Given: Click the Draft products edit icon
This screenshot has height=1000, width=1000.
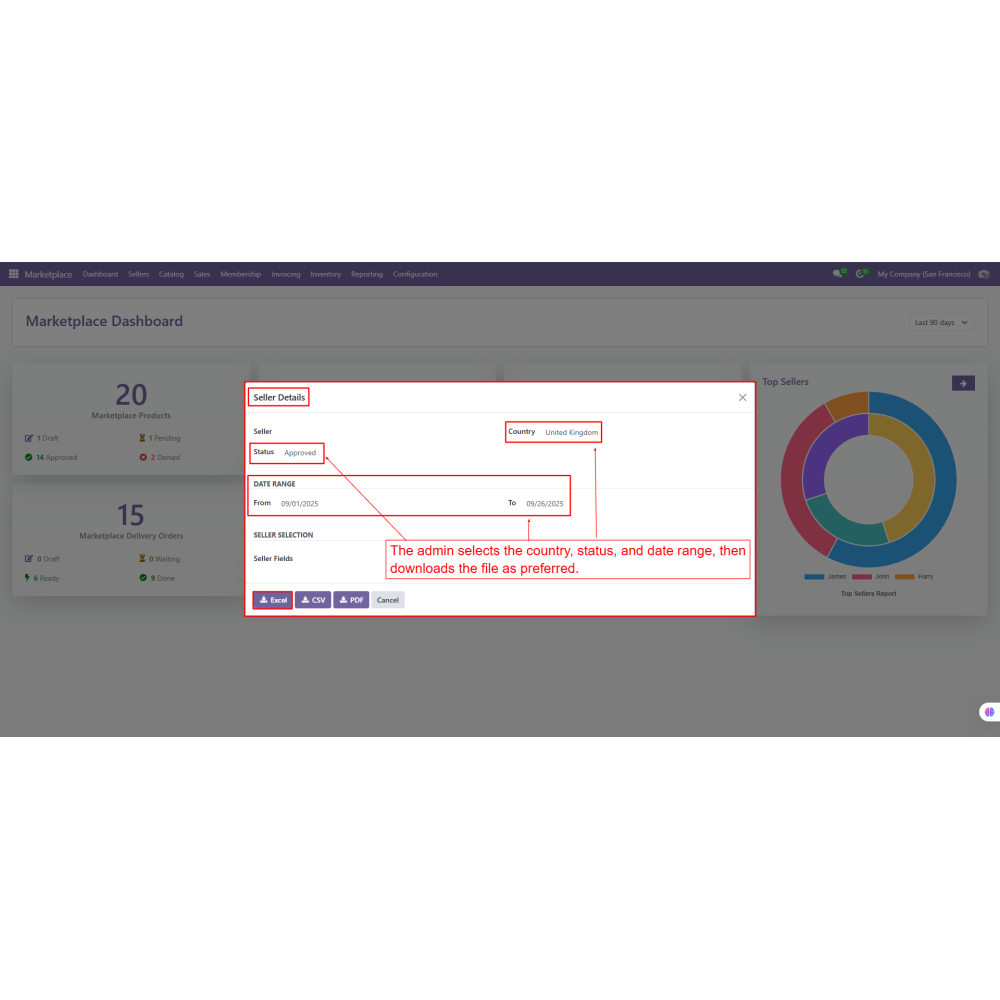Looking at the screenshot, I should pyautogui.click(x=29, y=438).
